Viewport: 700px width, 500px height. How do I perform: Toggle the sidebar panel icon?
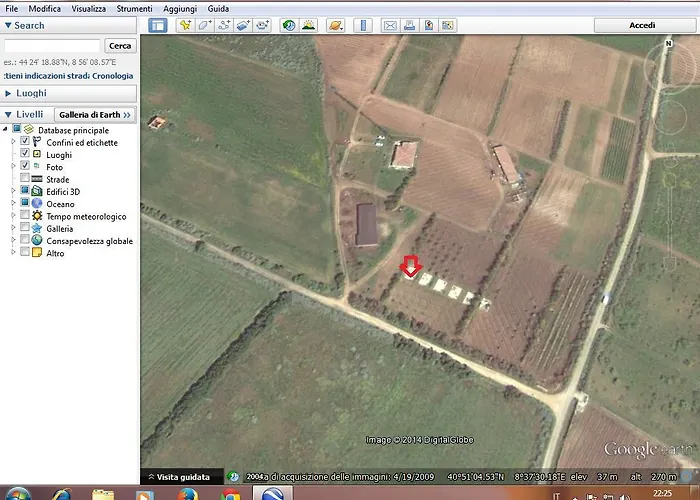point(158,25)
